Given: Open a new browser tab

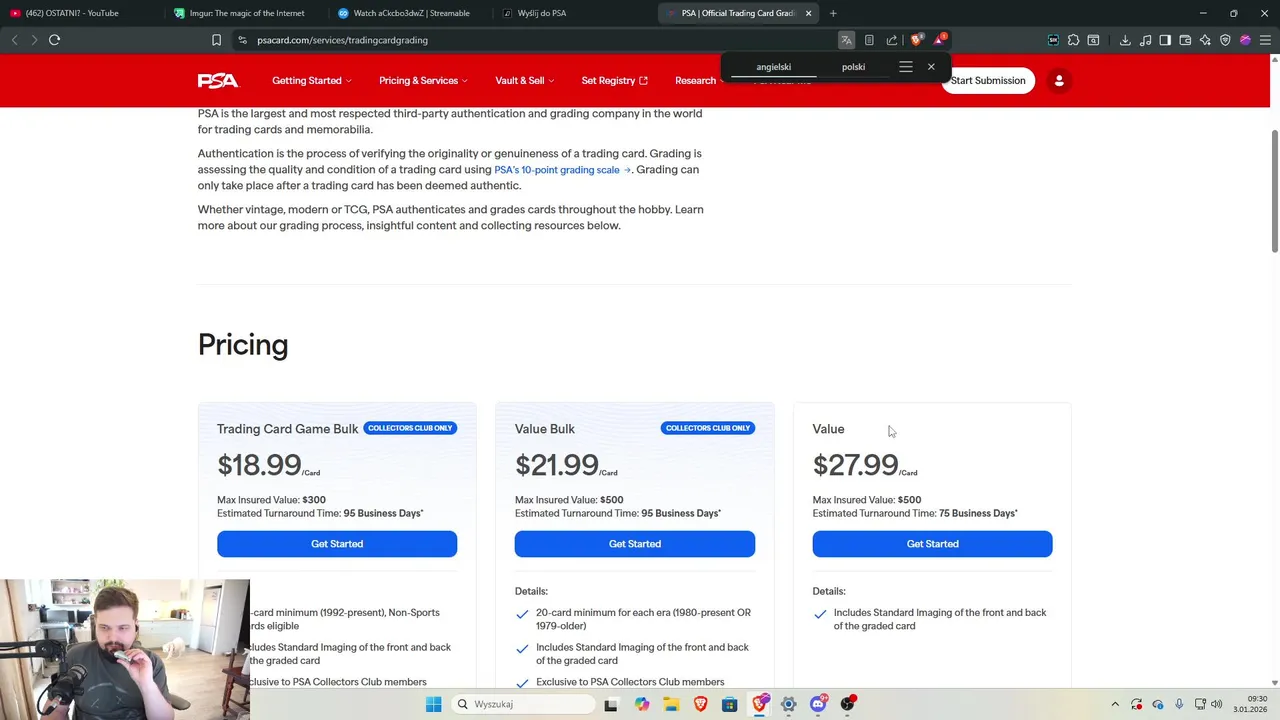Looking at the screenshot, I should point(833,13).
